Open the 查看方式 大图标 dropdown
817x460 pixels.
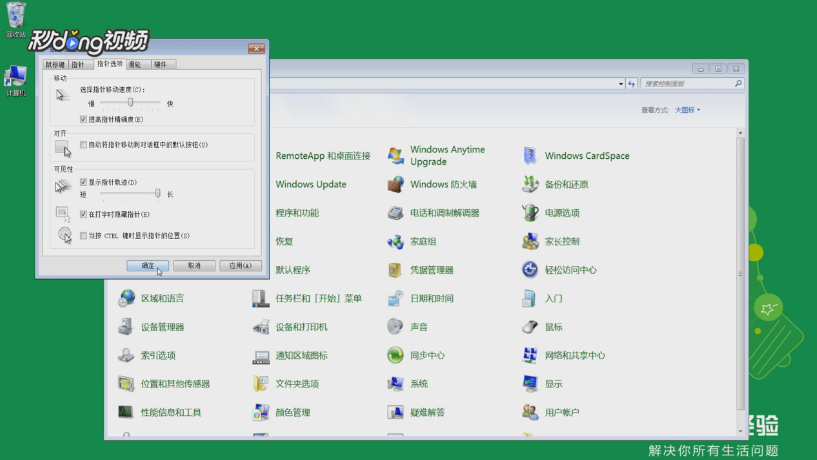[x=687, y=110]
